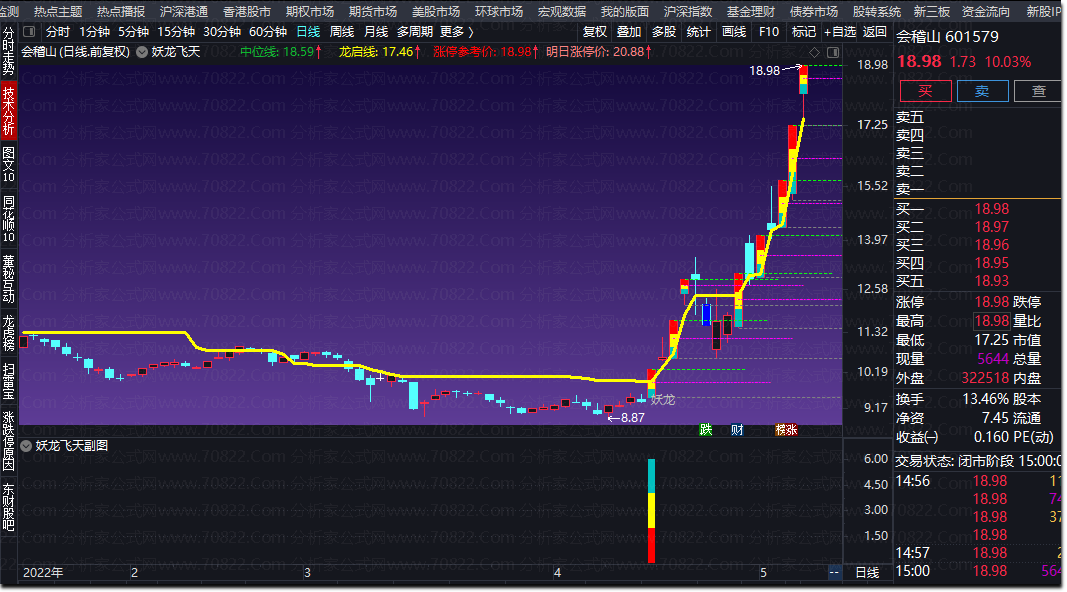The image size is (1067, 592).
Task: Open the 多周期 view
Action: coord(414,32)
